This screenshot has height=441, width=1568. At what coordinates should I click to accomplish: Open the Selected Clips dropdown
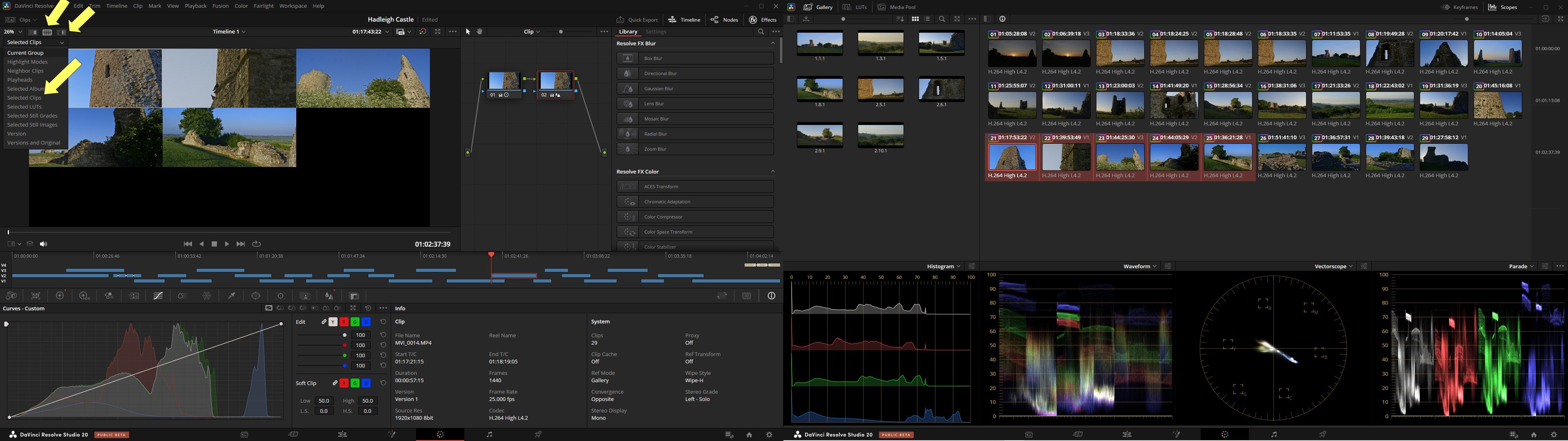pos(35,42)
